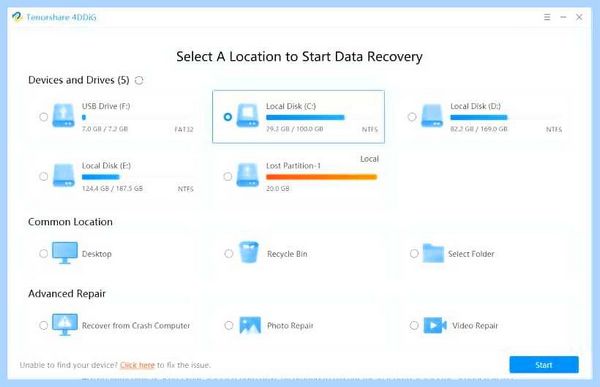Select the Select Folder radio button
Image resolution: width=600 pixels, height=387 pixels.
click(414, 253)
